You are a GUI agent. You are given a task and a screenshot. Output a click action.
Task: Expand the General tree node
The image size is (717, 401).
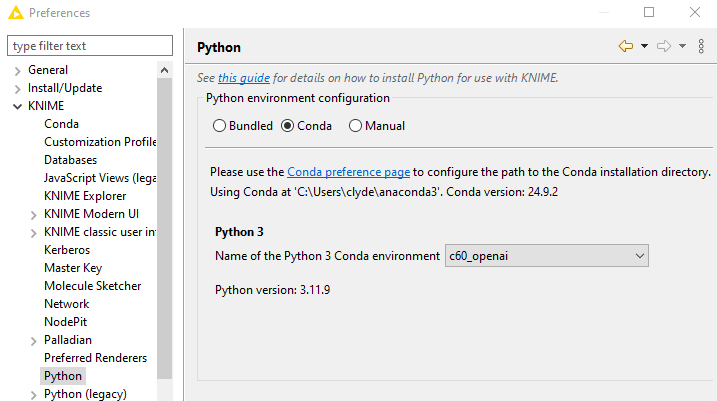click(17, 71)
